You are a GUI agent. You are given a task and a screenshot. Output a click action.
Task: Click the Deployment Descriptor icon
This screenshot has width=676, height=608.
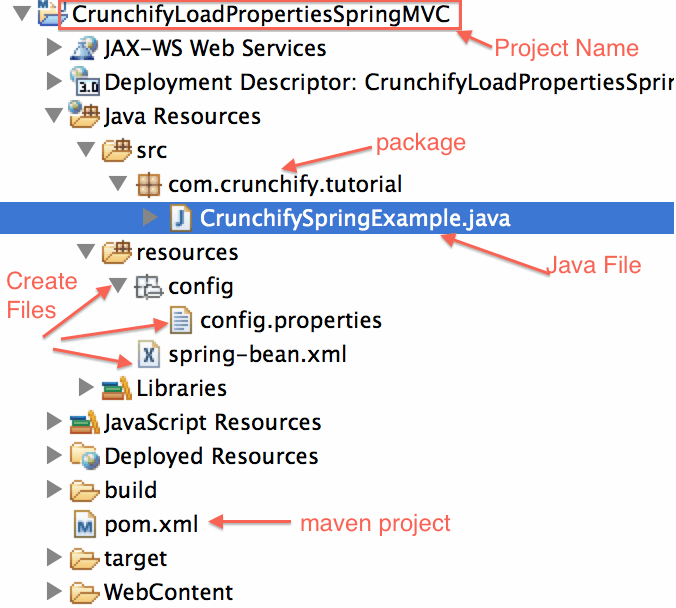pos(85,82)
